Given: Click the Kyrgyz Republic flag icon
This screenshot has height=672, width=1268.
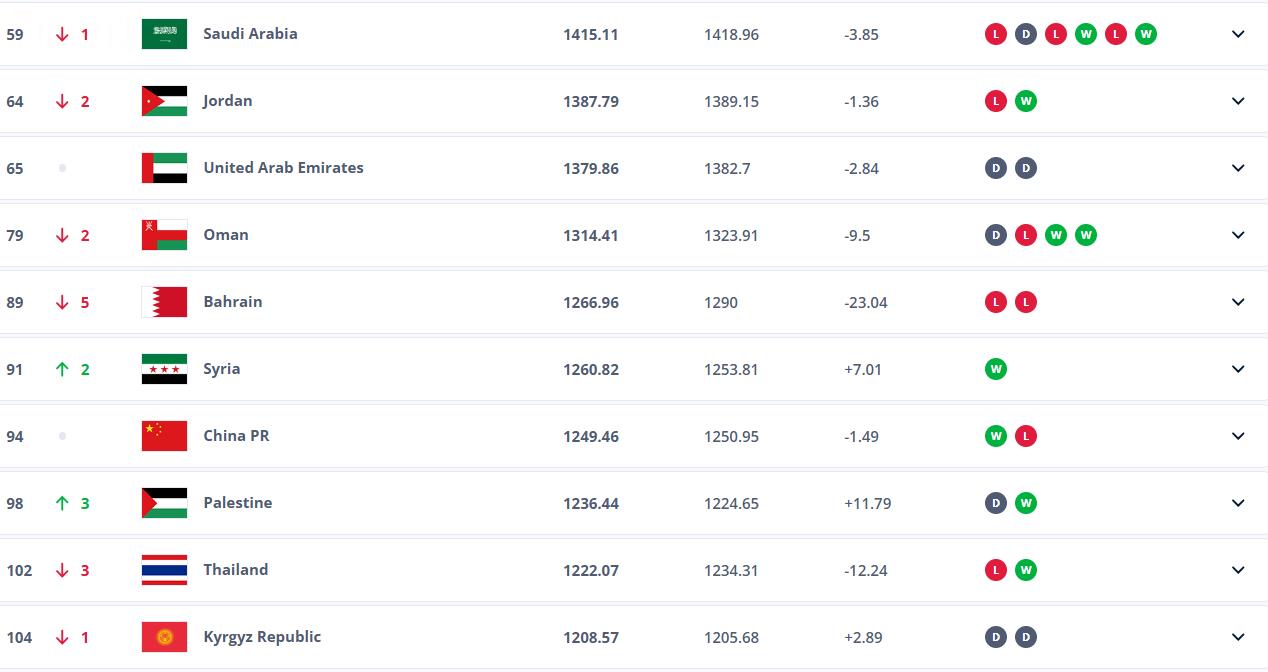Looking at the screenshot, I should [164, 637].
